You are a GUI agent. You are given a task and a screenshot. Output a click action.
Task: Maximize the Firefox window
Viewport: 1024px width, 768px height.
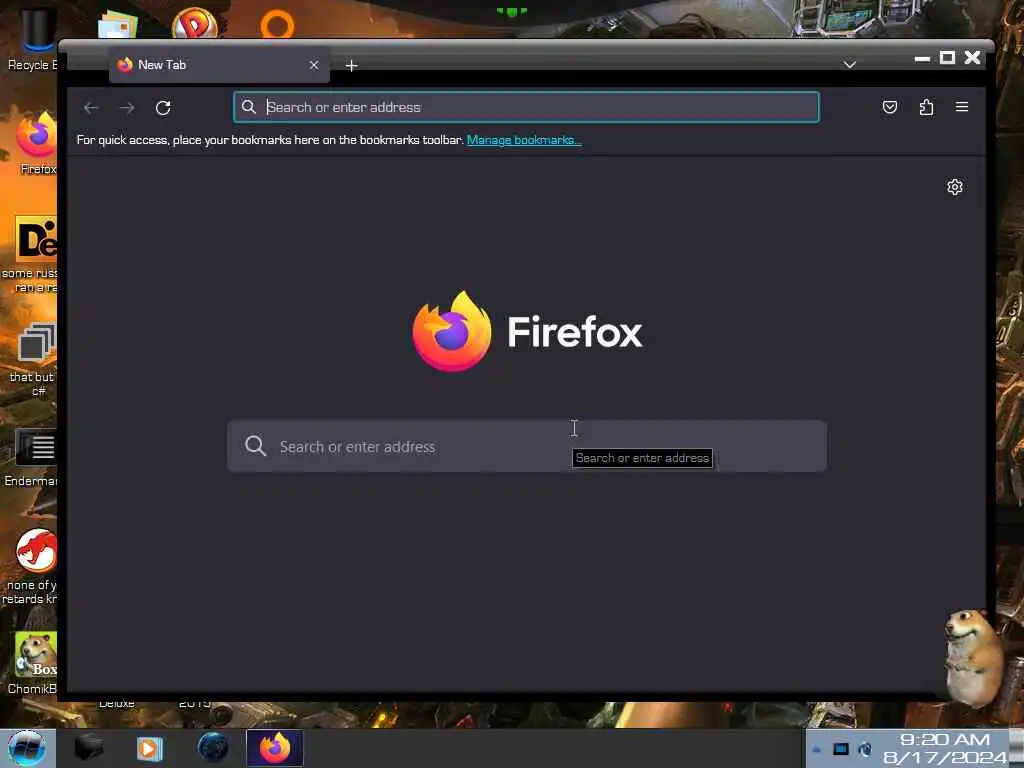[948, 57]
